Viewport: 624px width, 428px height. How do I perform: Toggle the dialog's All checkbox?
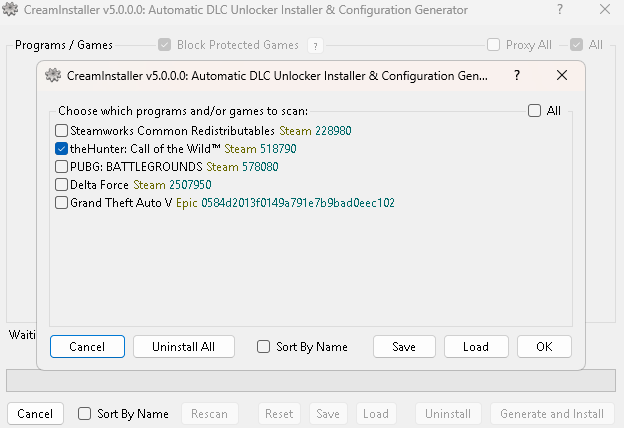pyautogui.click(x=534, y=111)
